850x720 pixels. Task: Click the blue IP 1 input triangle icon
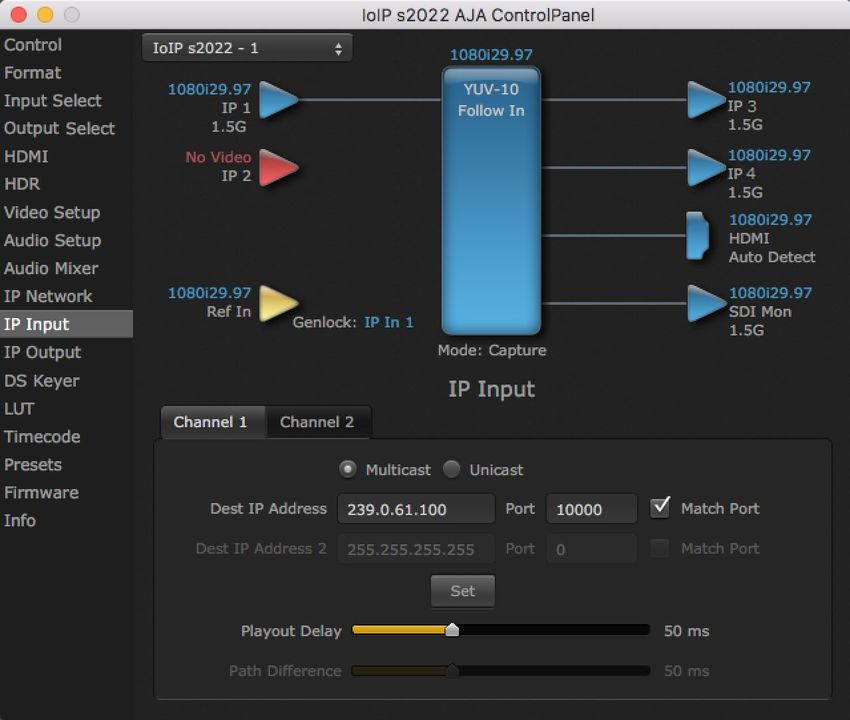coord(279,100)
